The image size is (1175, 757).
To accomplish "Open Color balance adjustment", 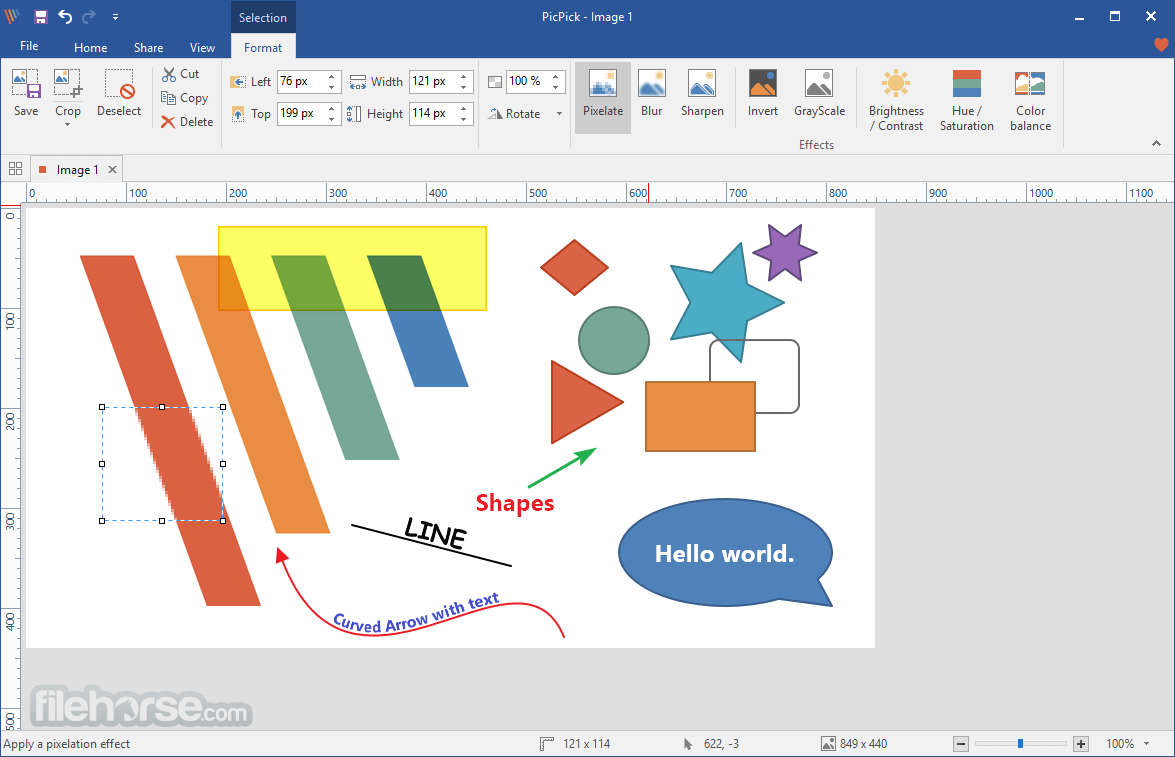I will [x=1030, y=100].
